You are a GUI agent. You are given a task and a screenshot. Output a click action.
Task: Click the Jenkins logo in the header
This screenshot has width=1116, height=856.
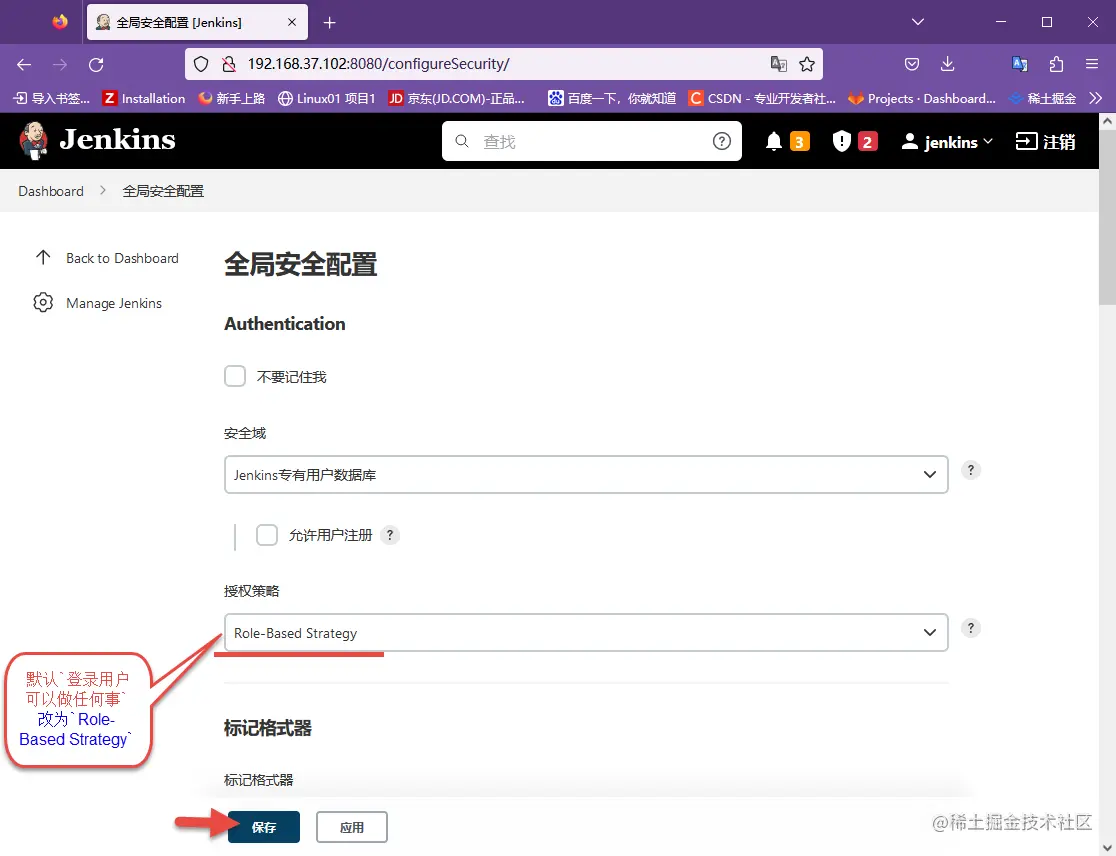click(97, 140)
